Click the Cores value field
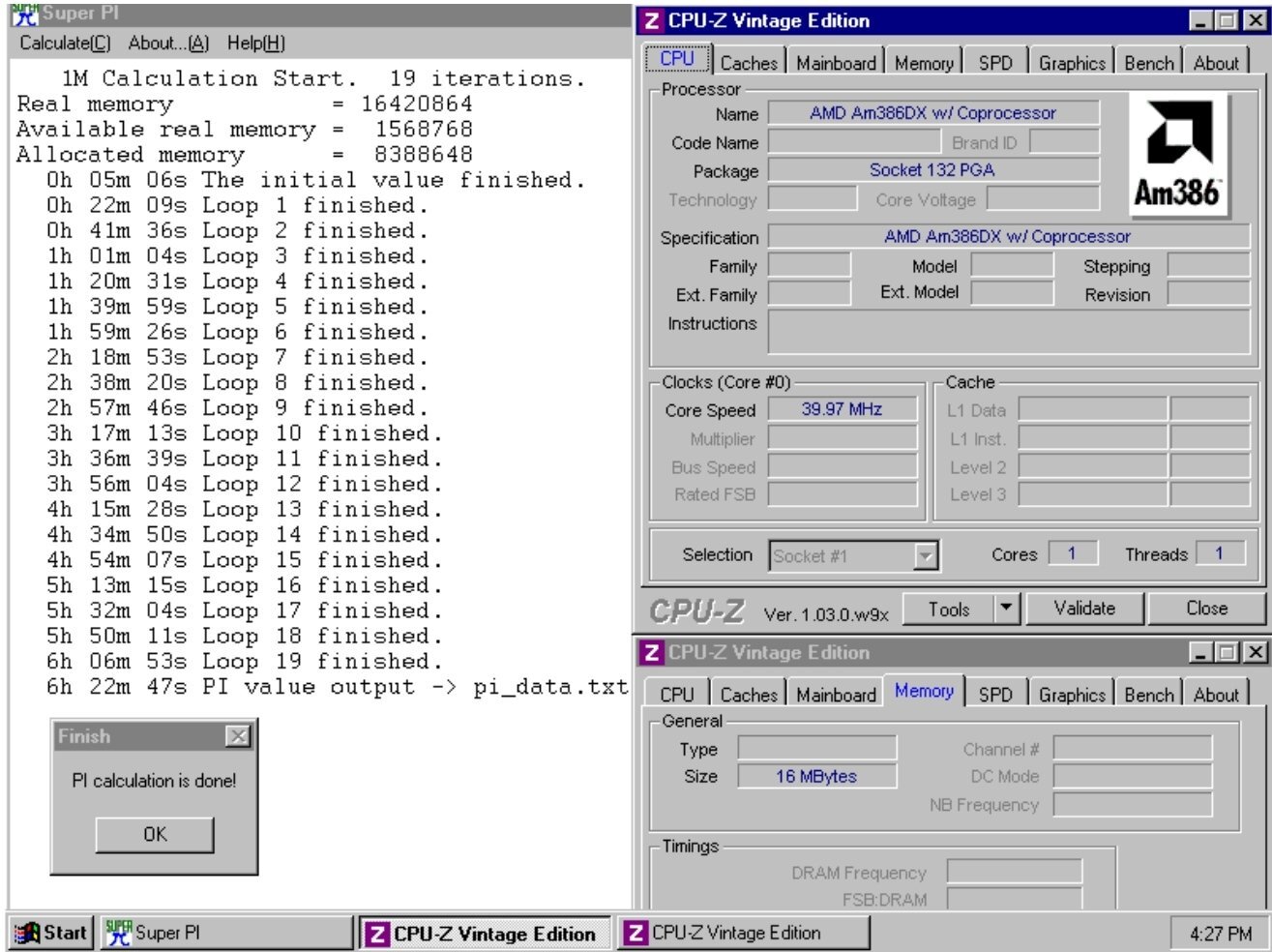The width and height of the screenshot is (1272, 952). 1072,553
